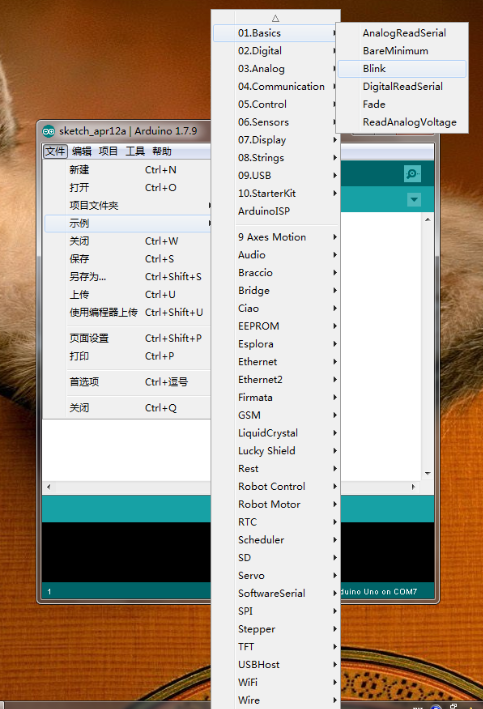This screenshot has height=709, width=483.
Task: Expand the 09.USB submenu
Action: point(275,175)
